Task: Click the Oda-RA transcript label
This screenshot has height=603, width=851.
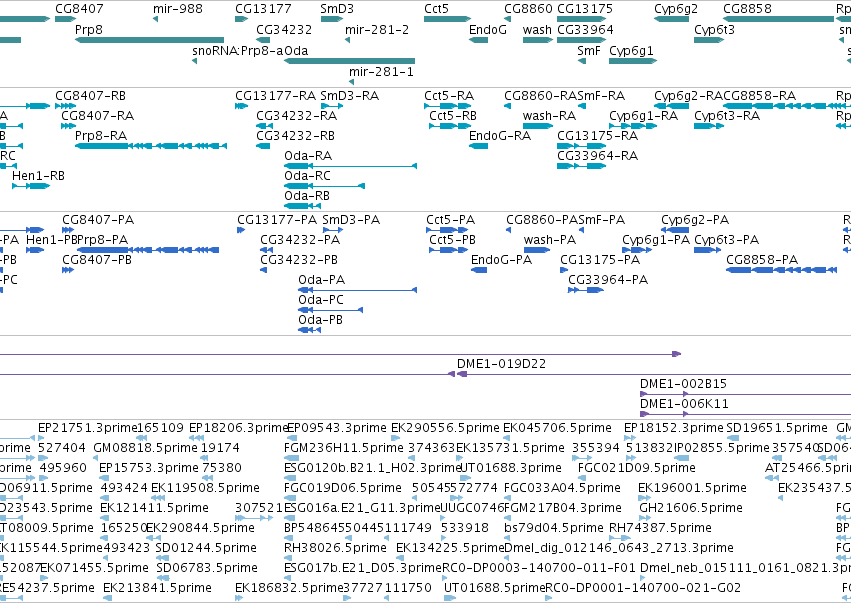Action: [308, 155]
